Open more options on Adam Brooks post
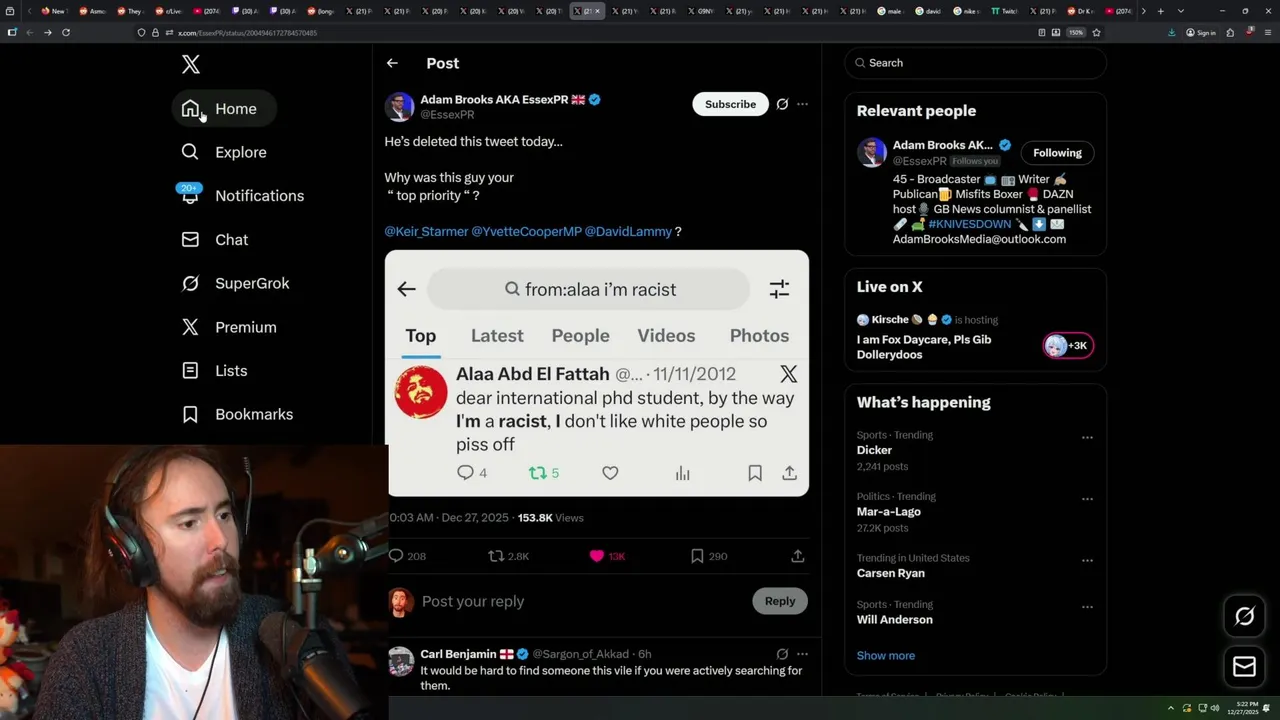This screenshot has width=1280, height=720. [x=802, y=104]
